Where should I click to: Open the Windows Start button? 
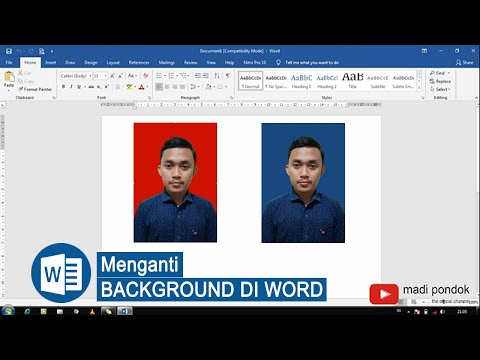point(8,311)
